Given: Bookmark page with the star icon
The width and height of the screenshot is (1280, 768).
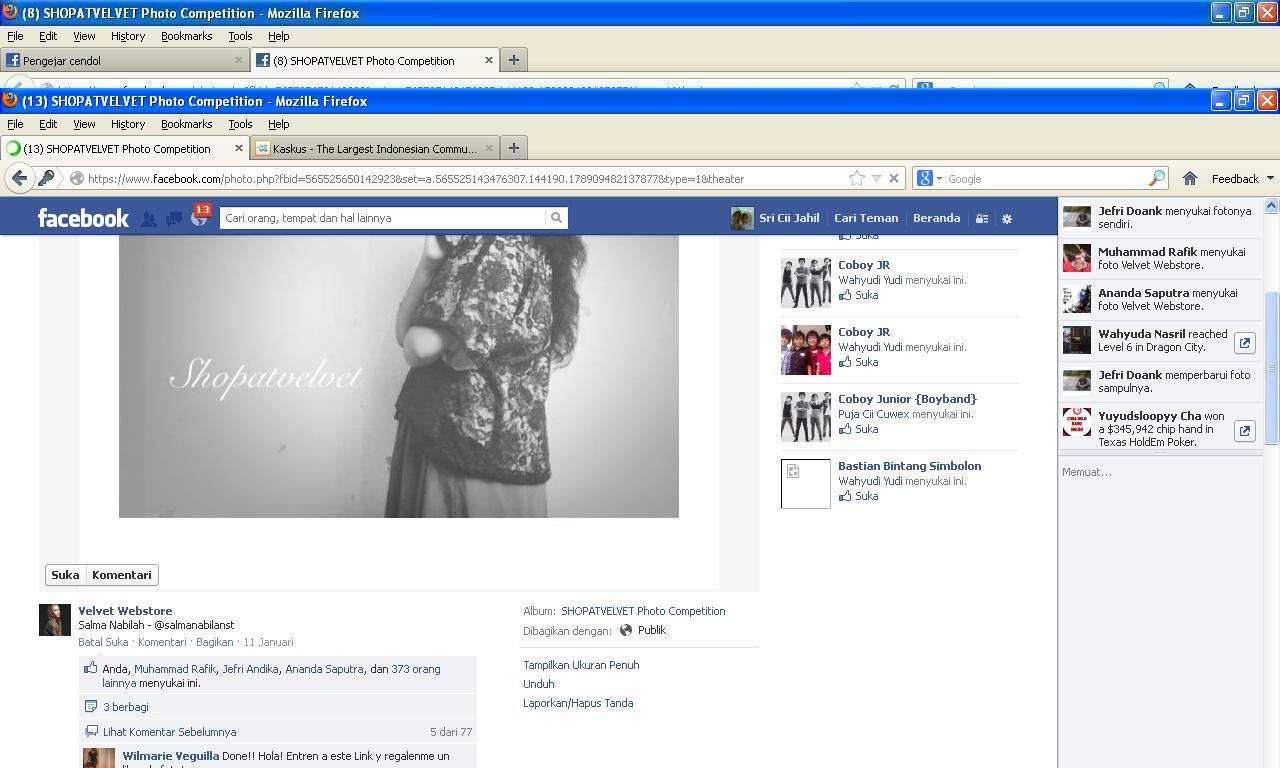Looking at the screenshot, I should 857,178.
